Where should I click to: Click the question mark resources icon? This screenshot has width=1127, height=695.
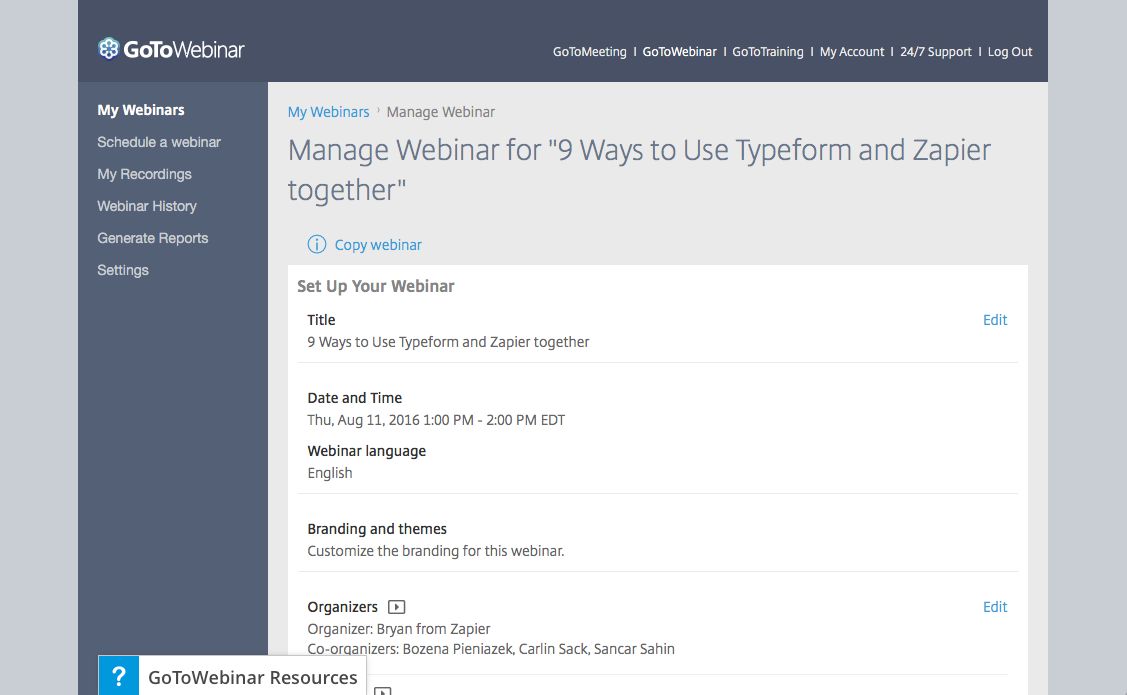[x=119, y=676]
